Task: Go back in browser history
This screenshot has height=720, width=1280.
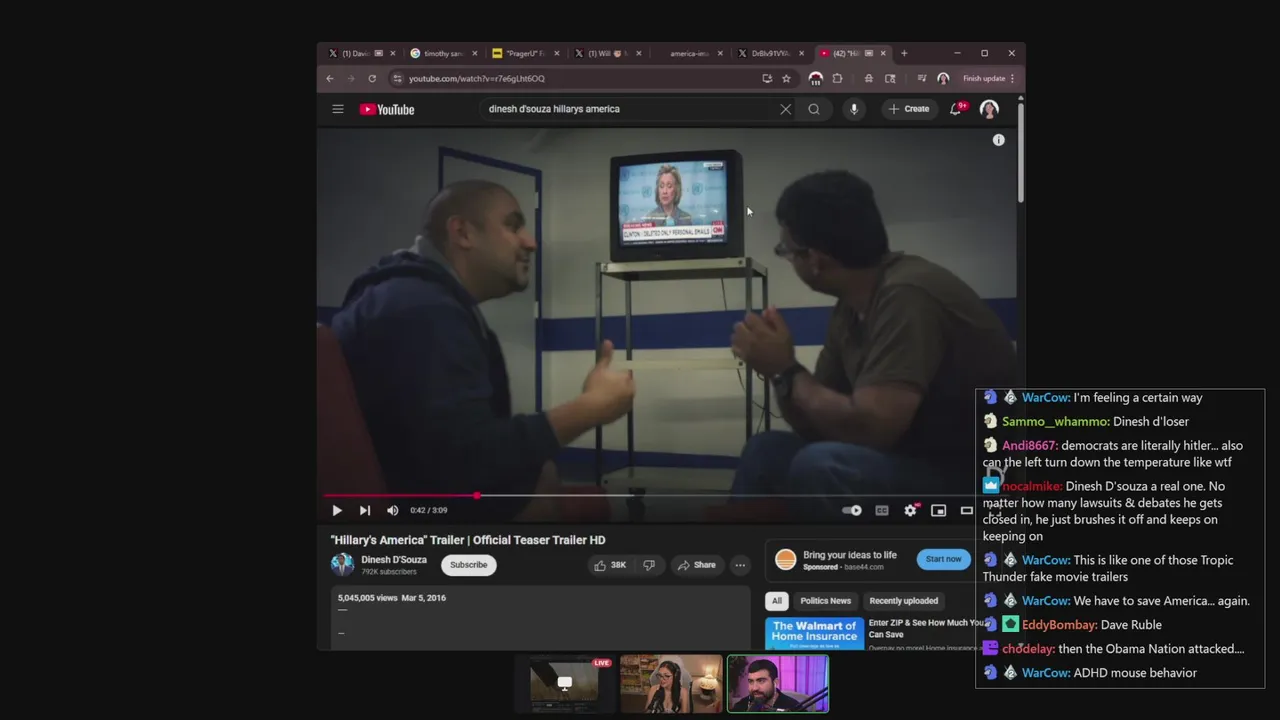Action: 330,78
